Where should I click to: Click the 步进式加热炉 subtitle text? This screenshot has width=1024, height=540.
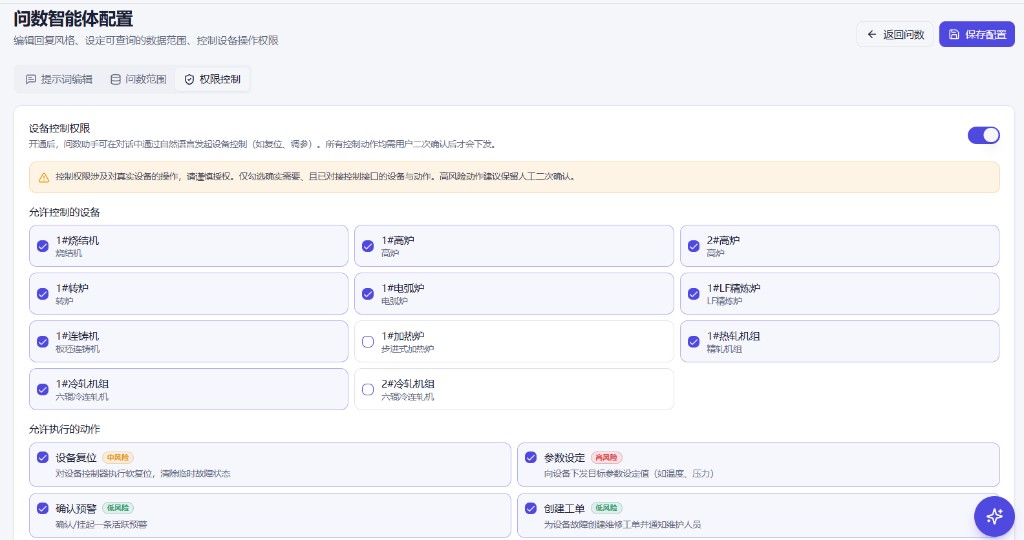tap(408, 349)
